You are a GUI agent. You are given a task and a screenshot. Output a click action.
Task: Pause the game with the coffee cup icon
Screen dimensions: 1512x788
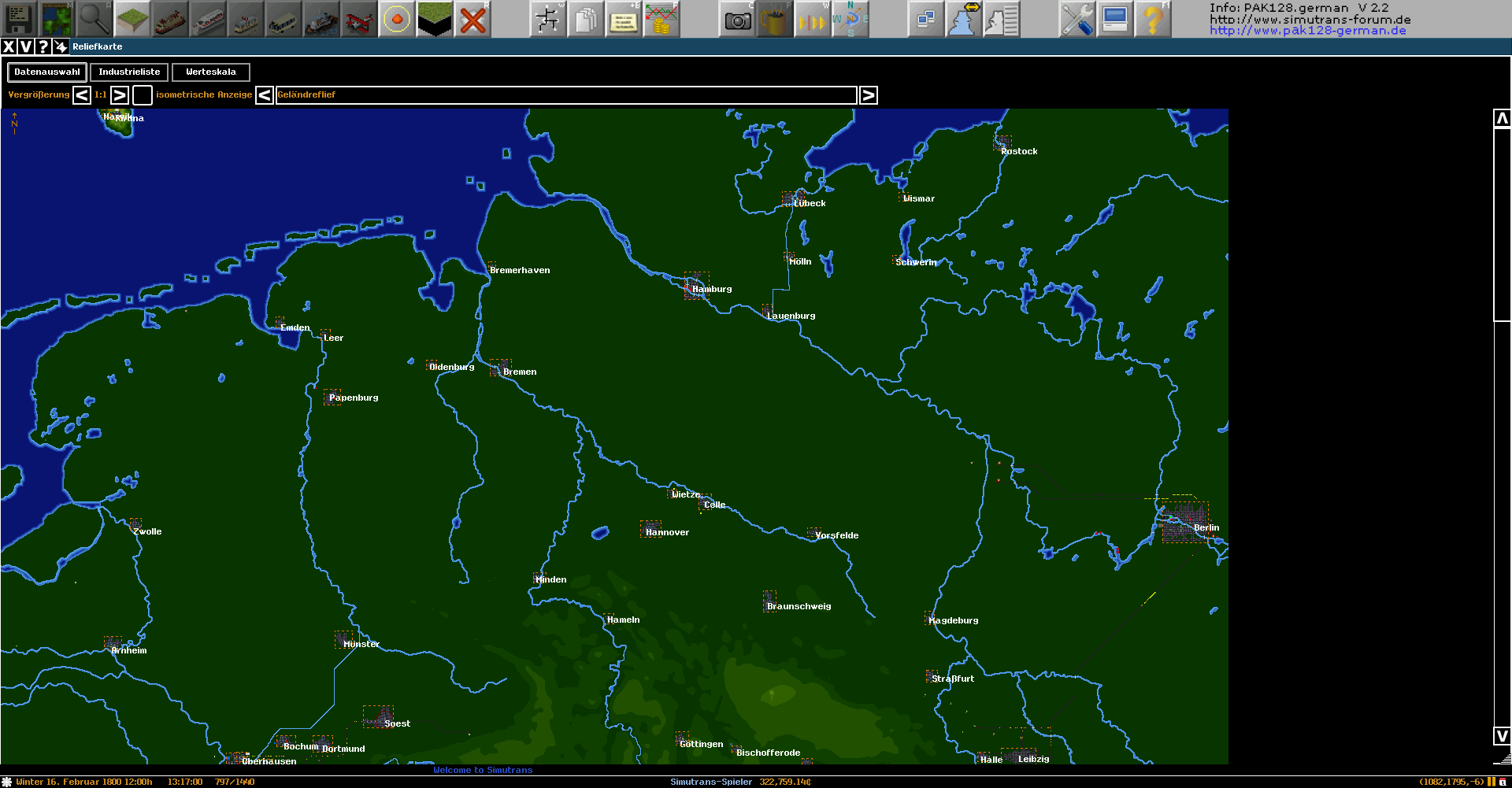(x=774, y=19)
